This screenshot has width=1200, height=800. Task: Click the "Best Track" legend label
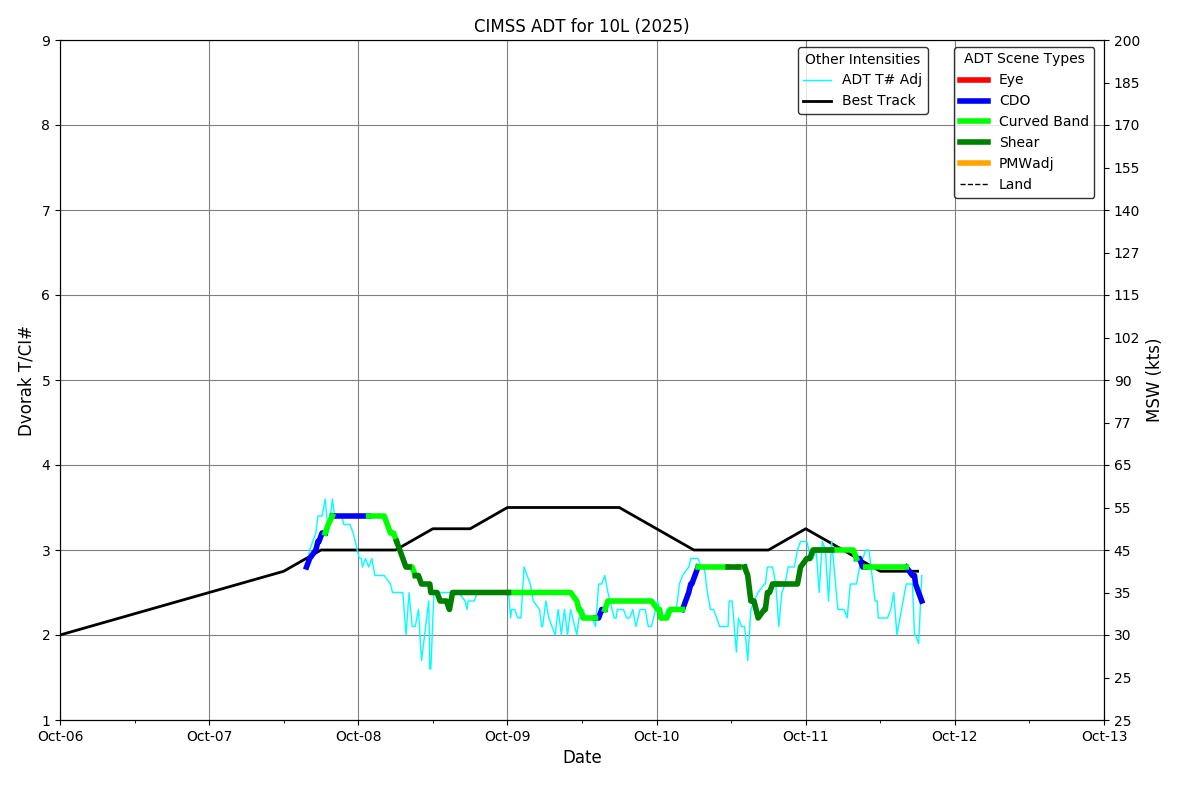[878, 101]
